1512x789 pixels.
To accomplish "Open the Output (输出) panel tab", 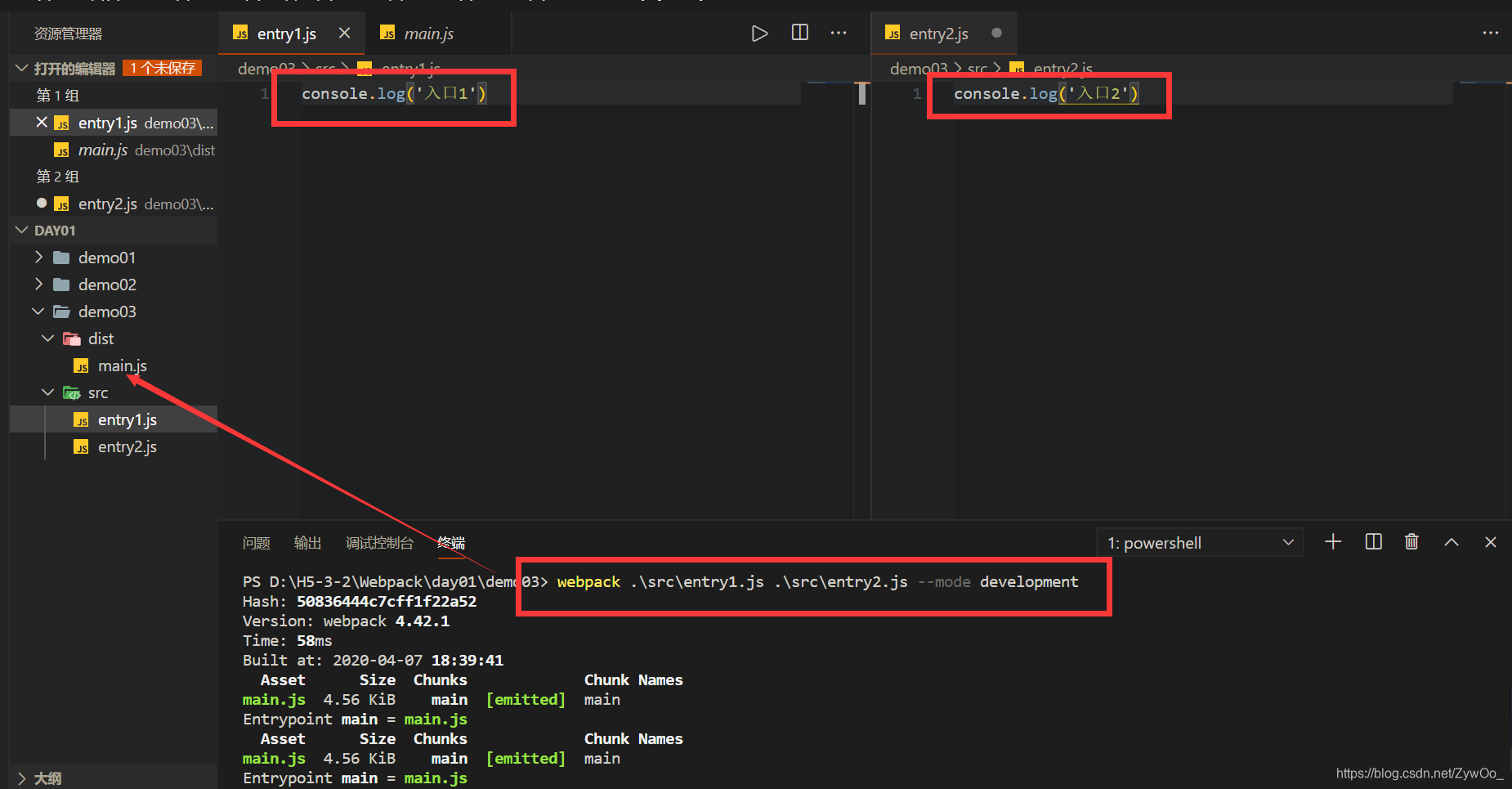I will tap(307, 543).
